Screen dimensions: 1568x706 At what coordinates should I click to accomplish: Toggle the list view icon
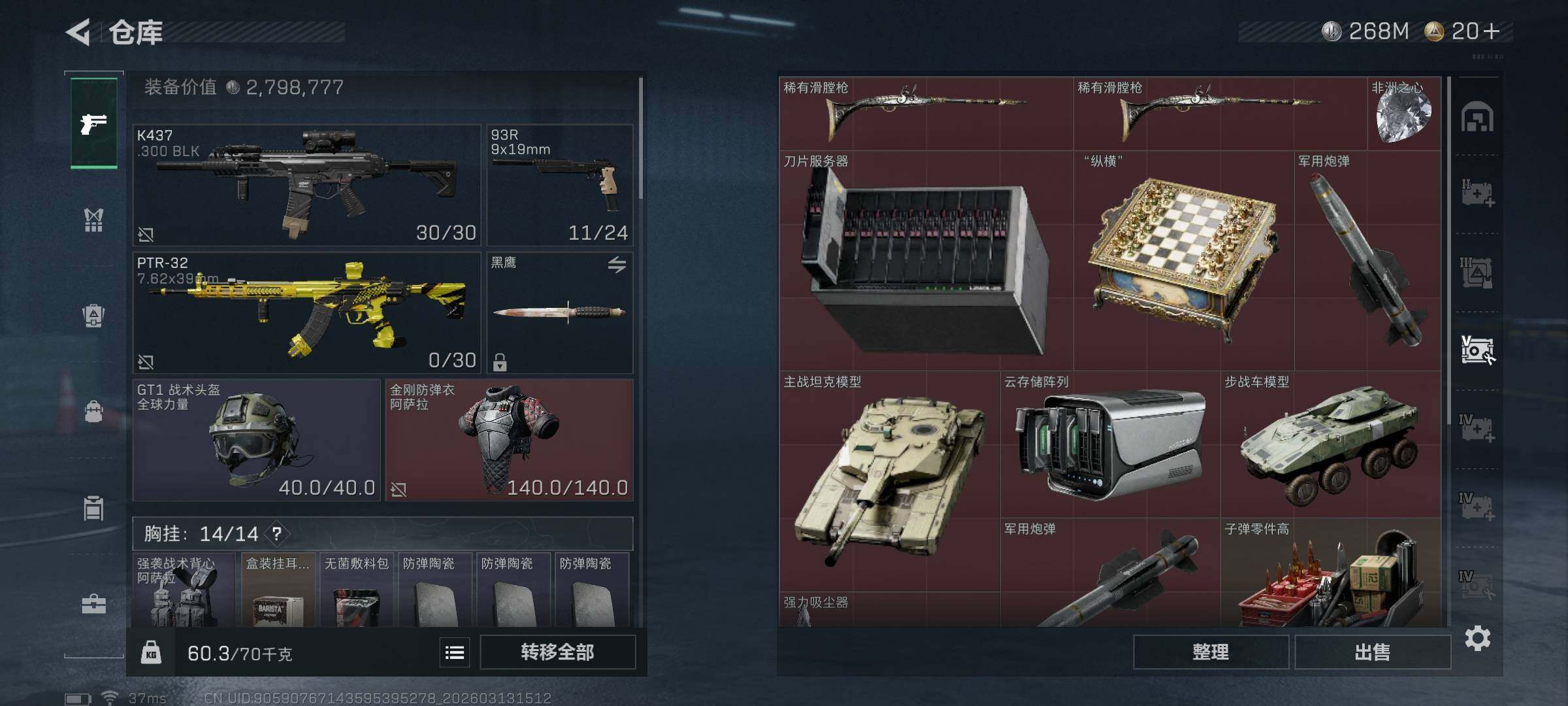(455, 652)
